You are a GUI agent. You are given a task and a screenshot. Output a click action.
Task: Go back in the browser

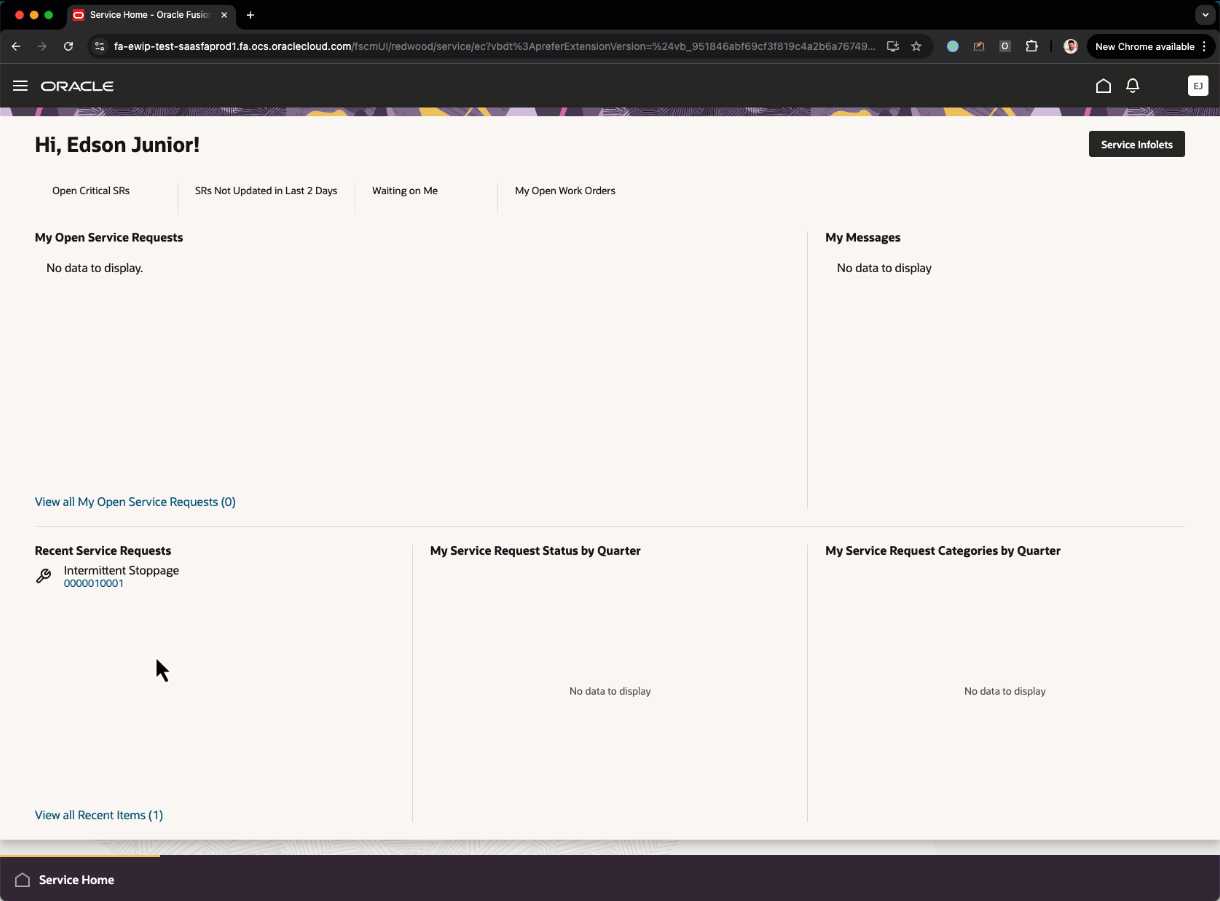click(x=16, y=46)
